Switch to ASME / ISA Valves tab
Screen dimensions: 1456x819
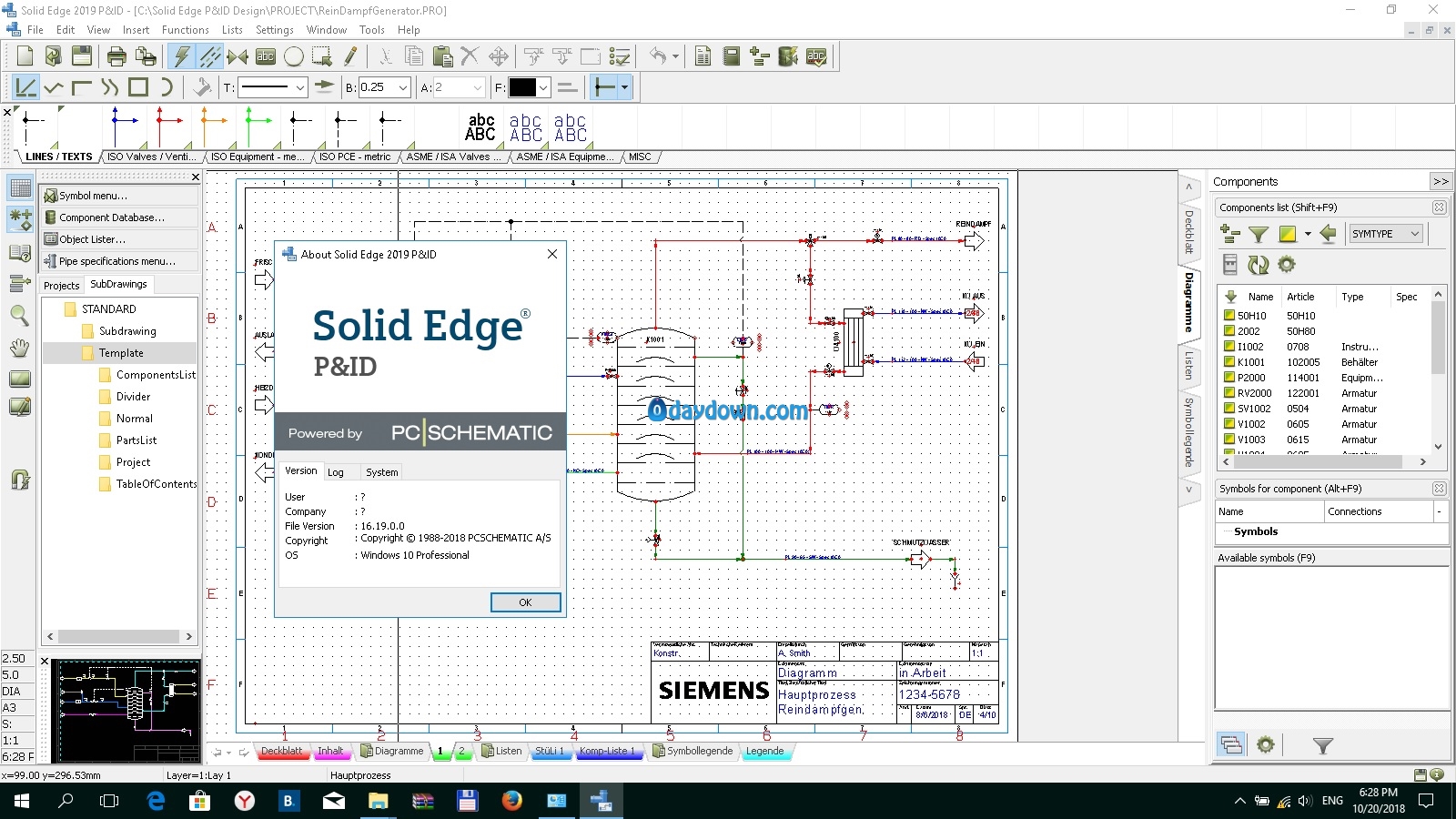click(x=453, y=157)
